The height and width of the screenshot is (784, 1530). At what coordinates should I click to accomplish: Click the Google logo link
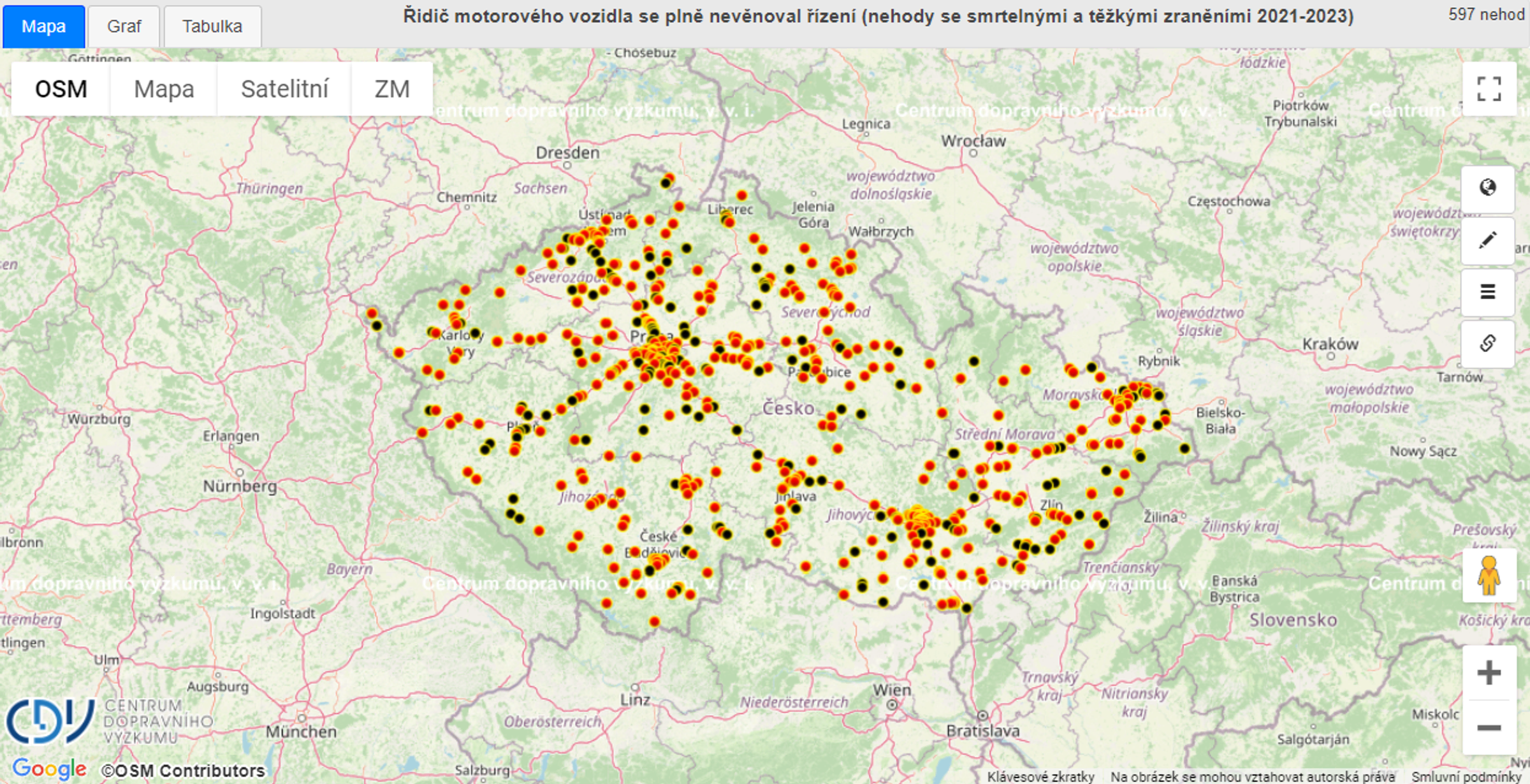[x=49, y=769]
